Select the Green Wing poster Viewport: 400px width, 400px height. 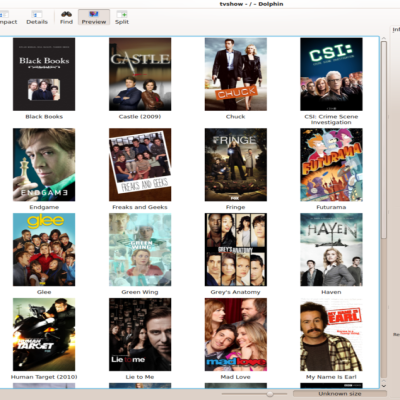pyautogui.click(x=140, y=250)
